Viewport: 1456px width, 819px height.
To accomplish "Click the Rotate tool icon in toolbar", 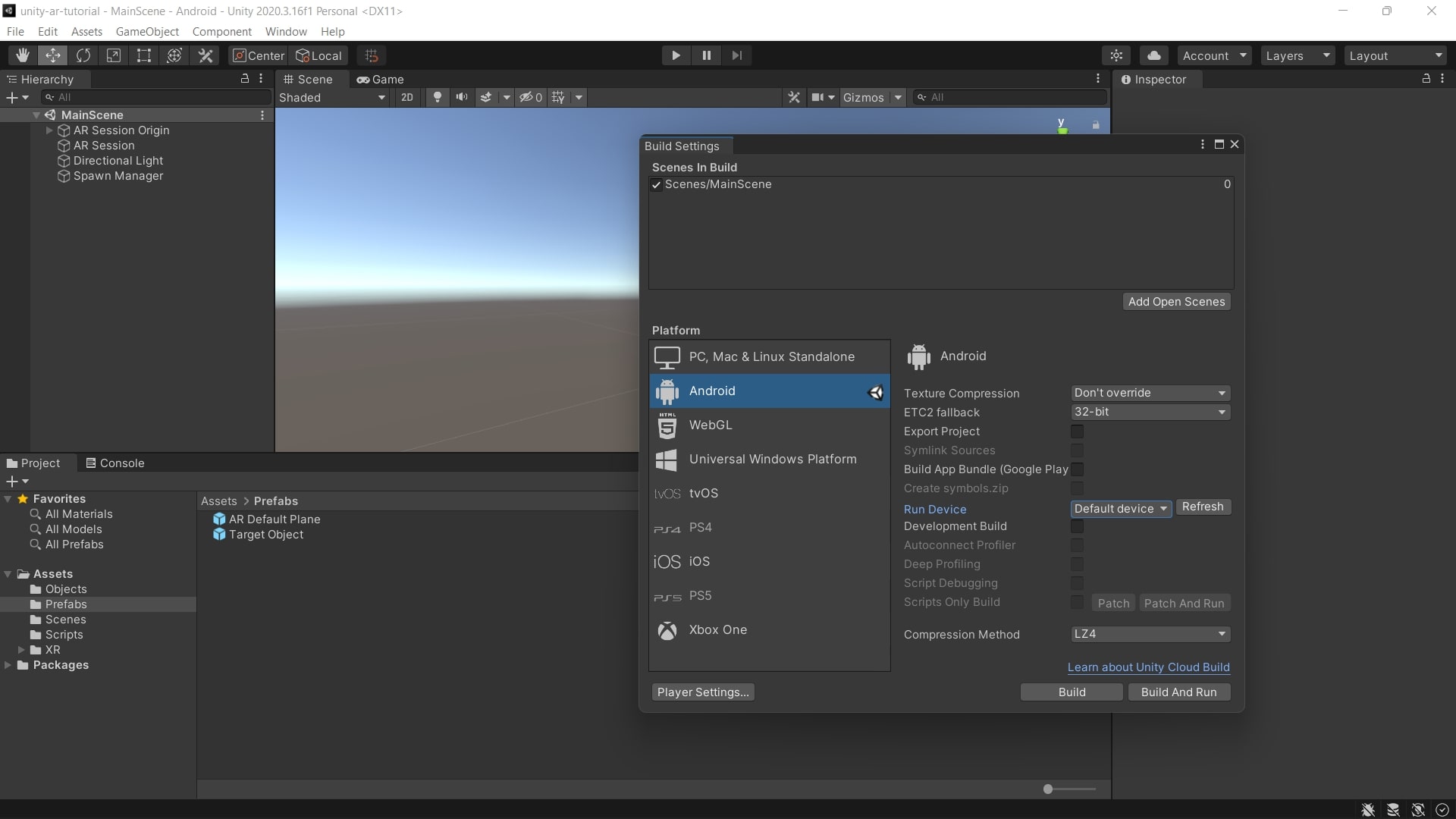I will pyautogui.click(x=84, y=55).
